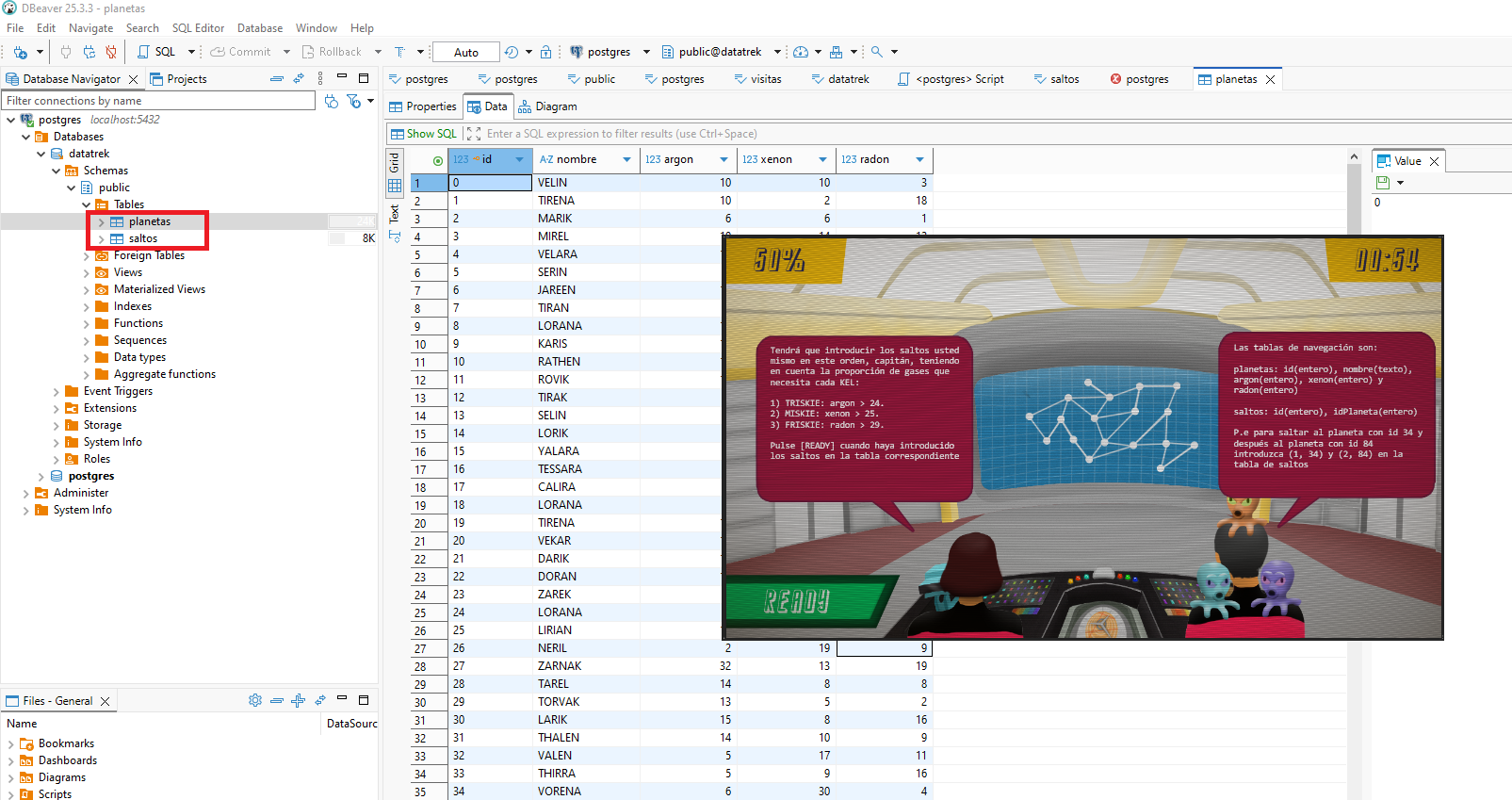Viewport: 1512px width, 800px height.
Task: Collapse all nodes in Database Navigator
Action: (x=276, y=79)
